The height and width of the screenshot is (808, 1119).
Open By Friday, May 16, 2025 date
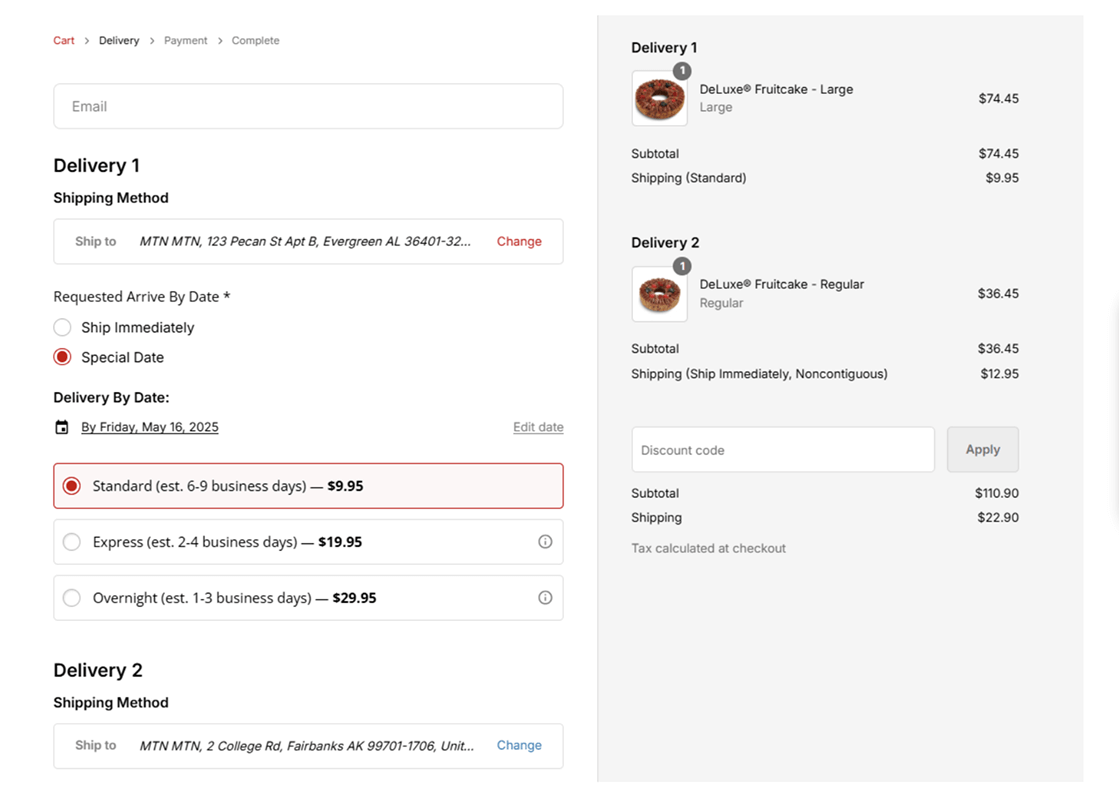coord(150,427)
